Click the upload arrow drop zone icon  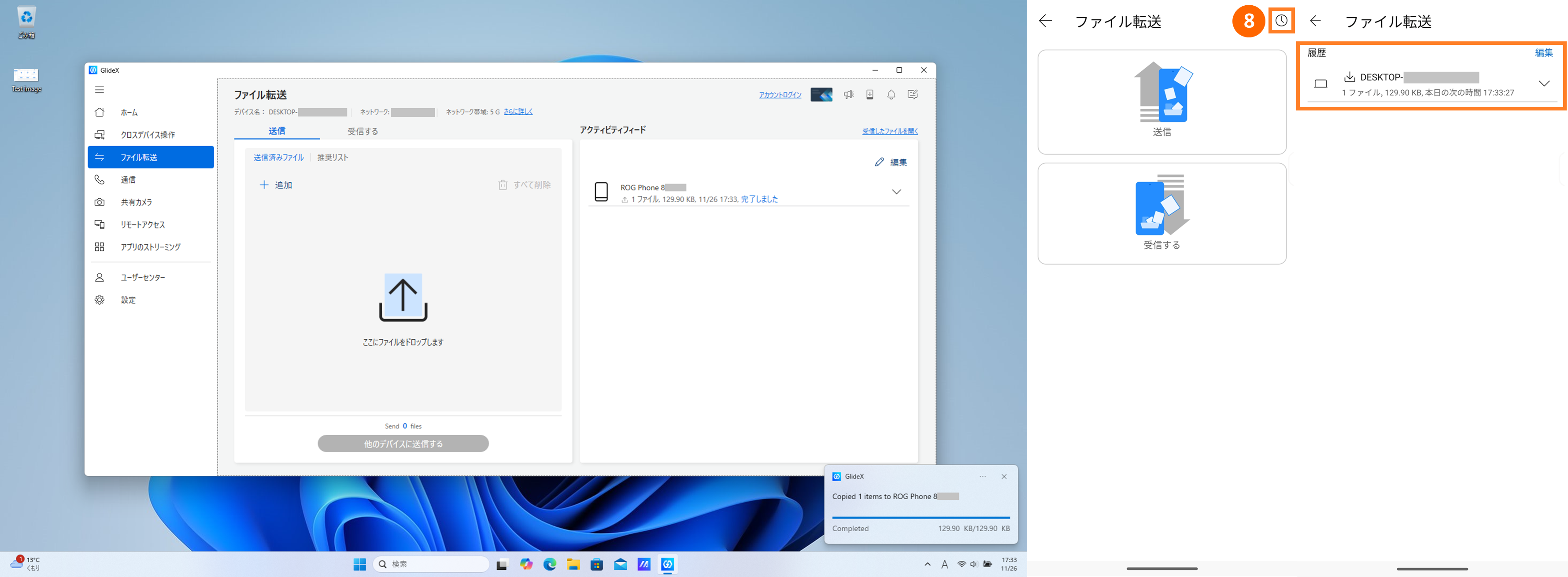403,298
